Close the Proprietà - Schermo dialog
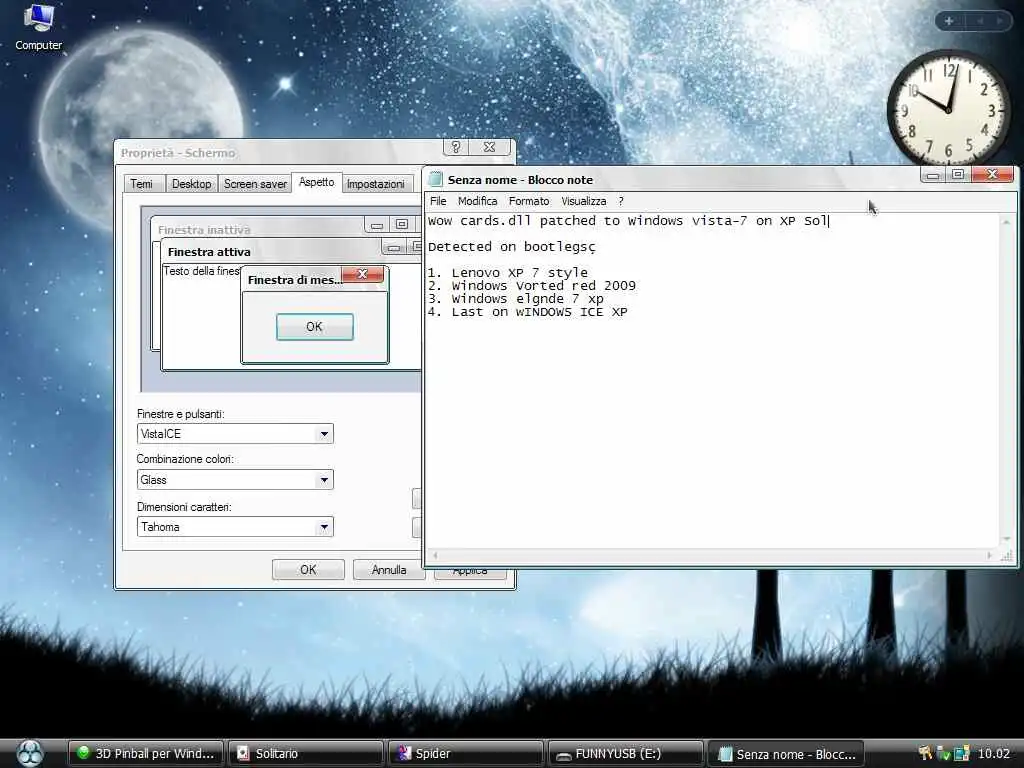Screen dimensions: 1024x768 (489, 147)
